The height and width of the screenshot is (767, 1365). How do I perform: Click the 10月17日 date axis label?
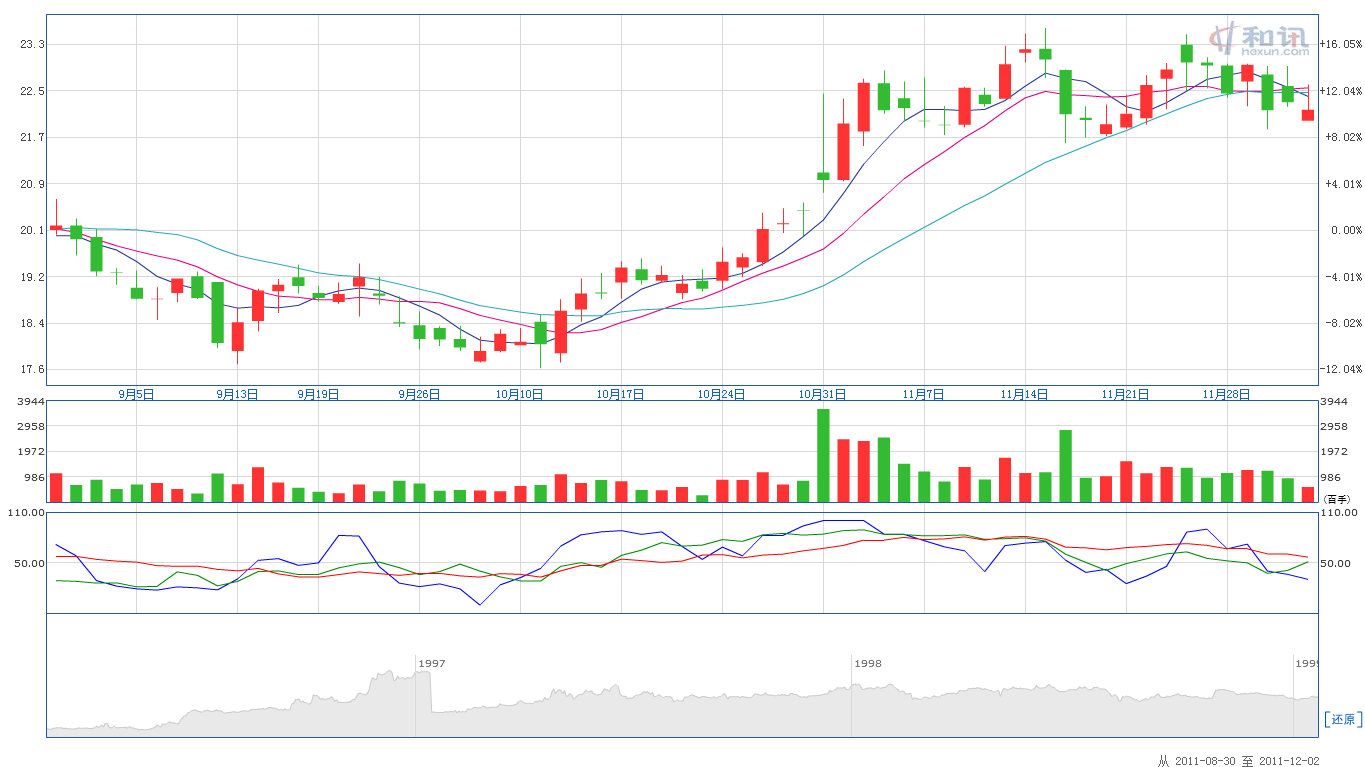click(621, 394)
